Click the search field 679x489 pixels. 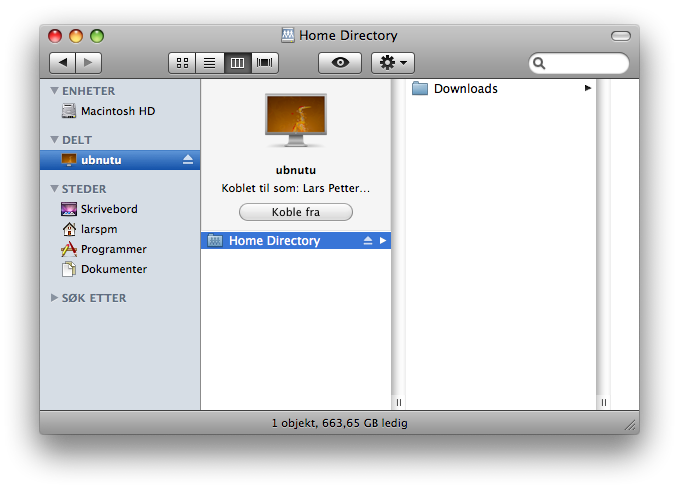tap(579, 63)
